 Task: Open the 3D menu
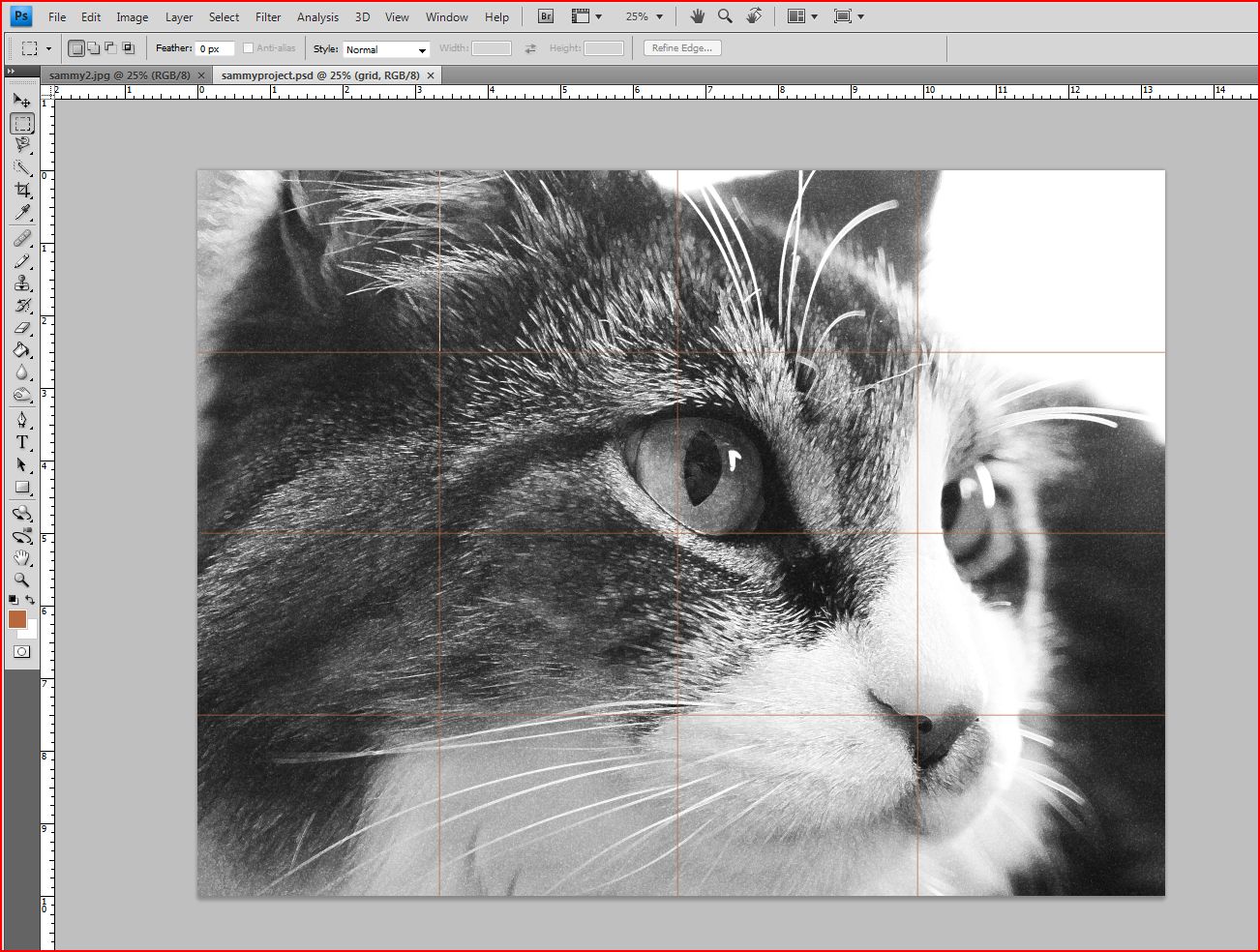pyautogui.click(x=362, y=16)
